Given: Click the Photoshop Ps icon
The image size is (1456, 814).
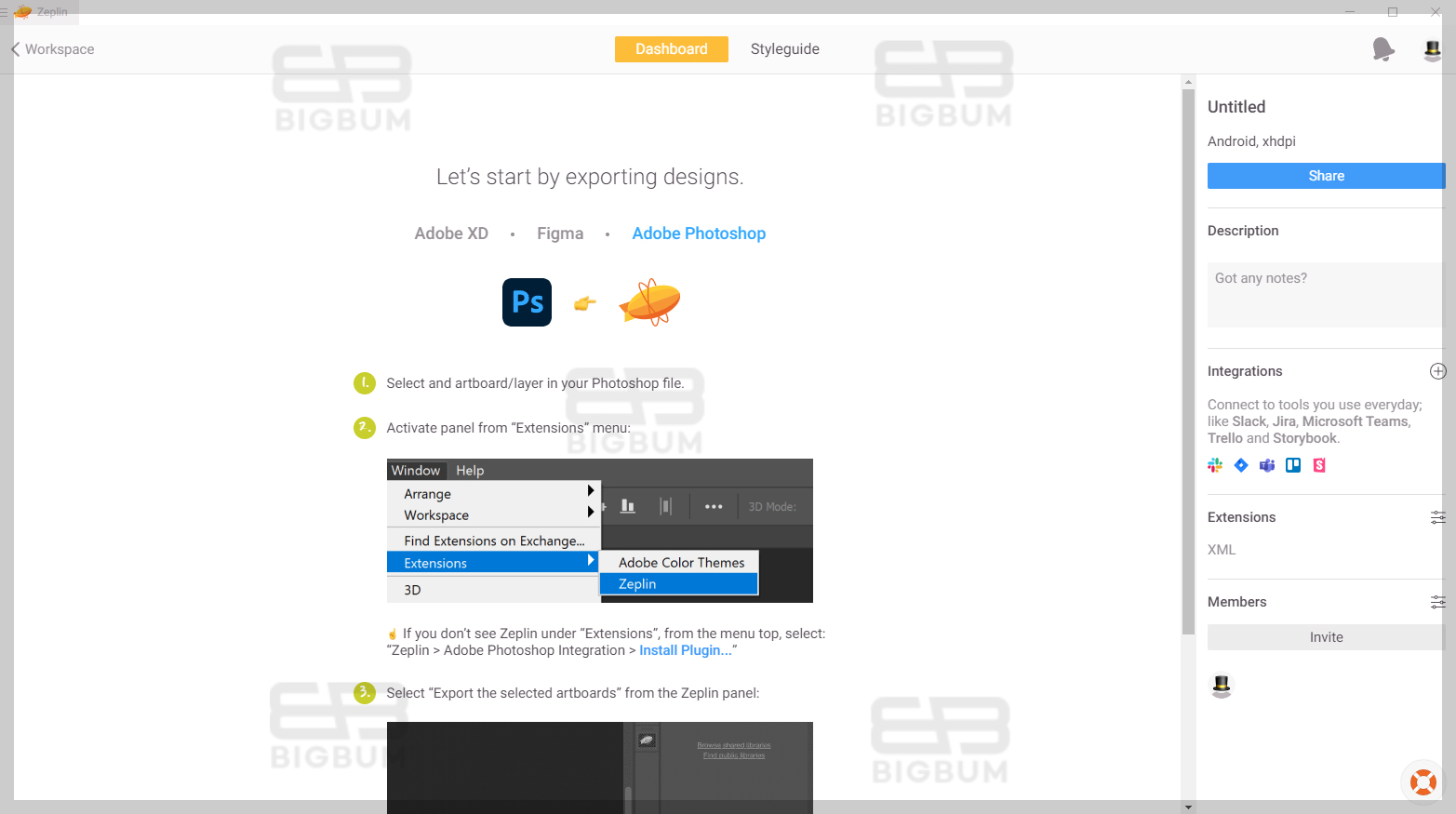Looking at the screenshot, I should point(527,302).
